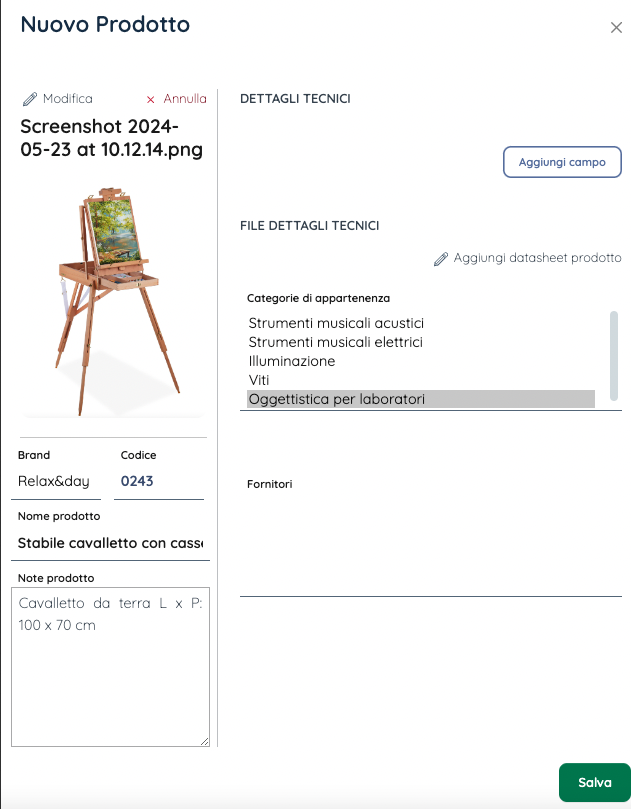
Task: Select Strumenti musicali acustici category
Action: 336,323
